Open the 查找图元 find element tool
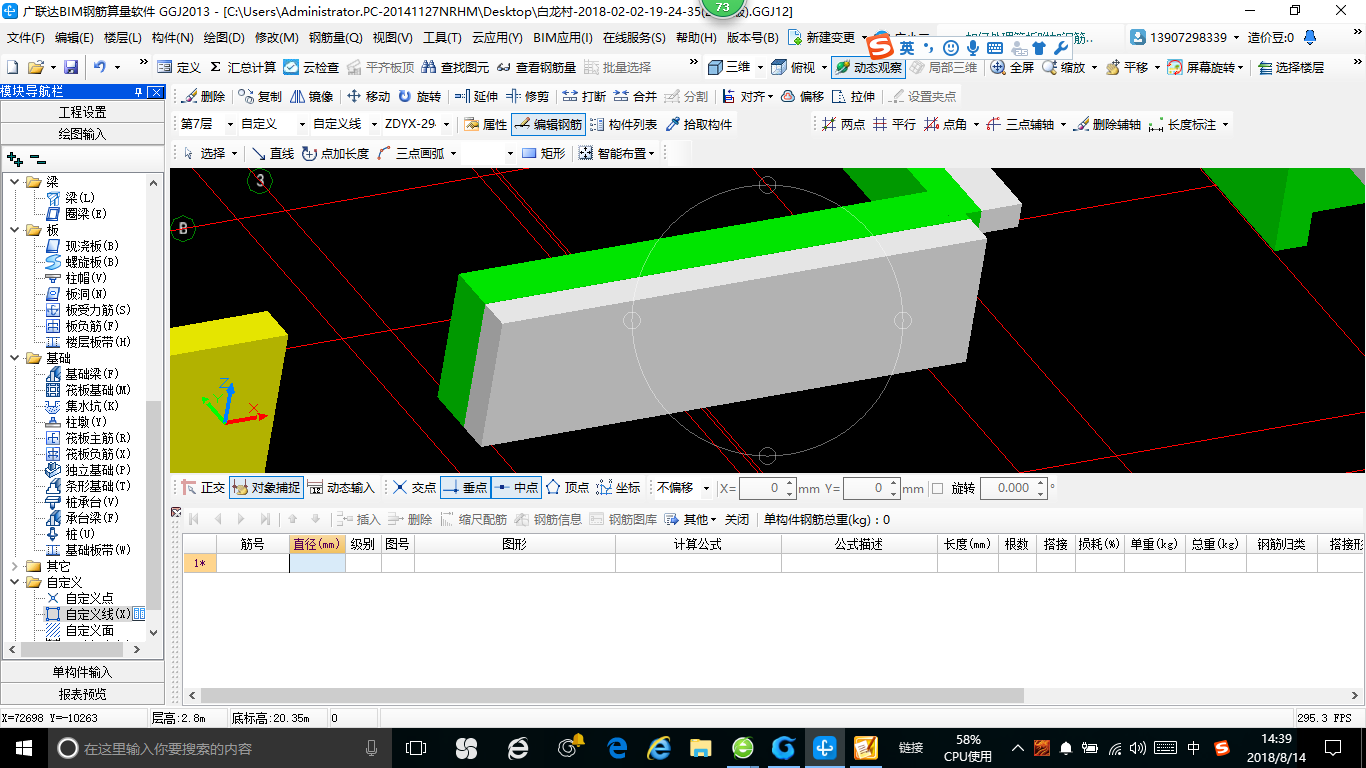The width and height of the screenshot is (1366, 768). (x=455, y=67)
